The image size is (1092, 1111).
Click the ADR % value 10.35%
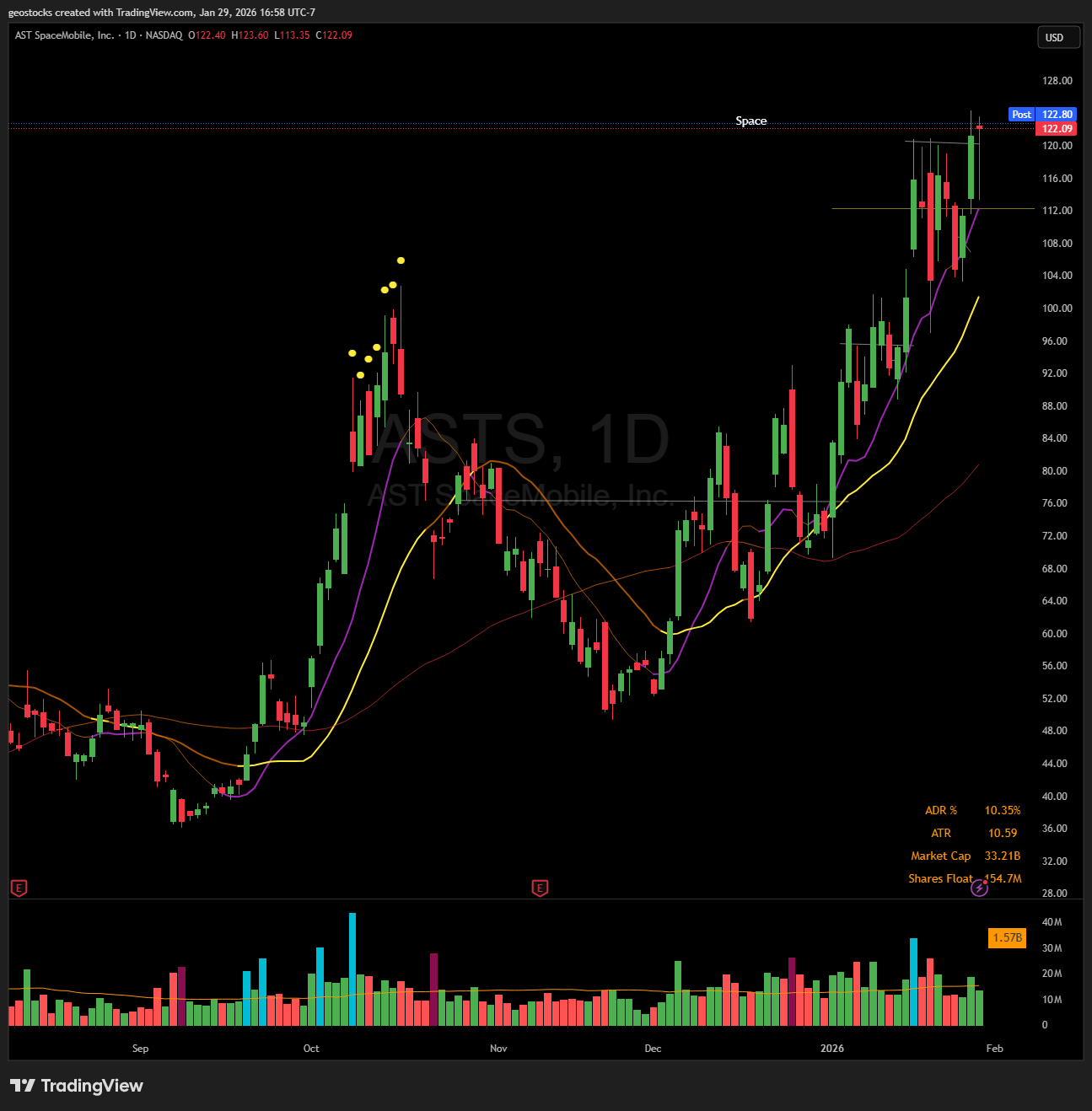1003,810
